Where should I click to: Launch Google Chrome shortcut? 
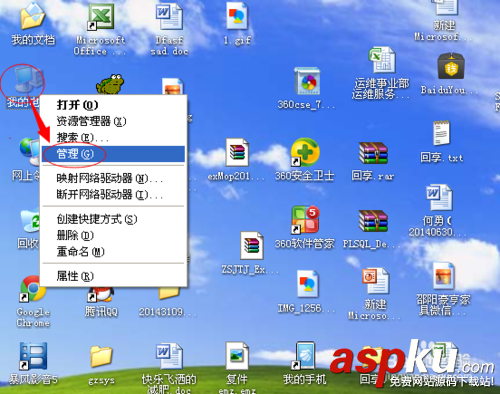[x=33, y=289]
